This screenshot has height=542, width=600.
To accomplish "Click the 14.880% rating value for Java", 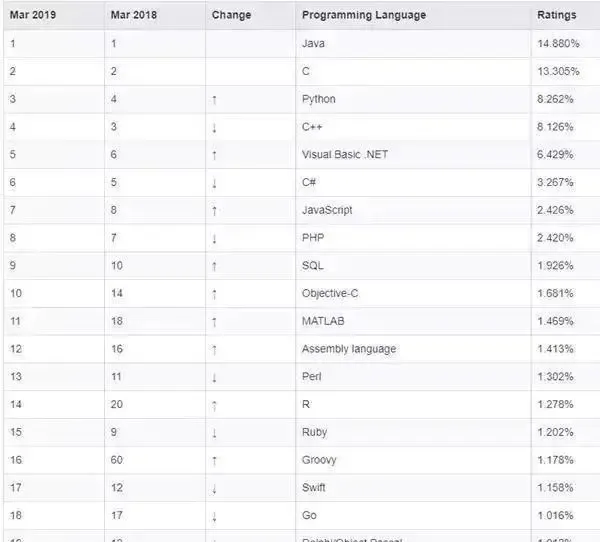I will tap(555, 44).
